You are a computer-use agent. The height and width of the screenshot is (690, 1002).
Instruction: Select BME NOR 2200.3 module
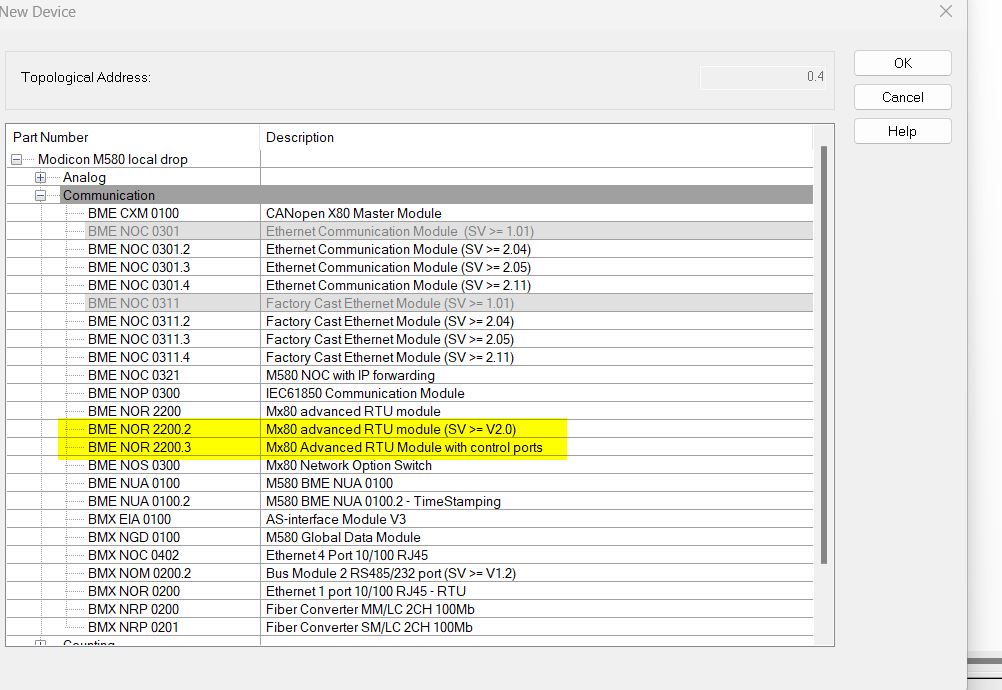[139, 447]
